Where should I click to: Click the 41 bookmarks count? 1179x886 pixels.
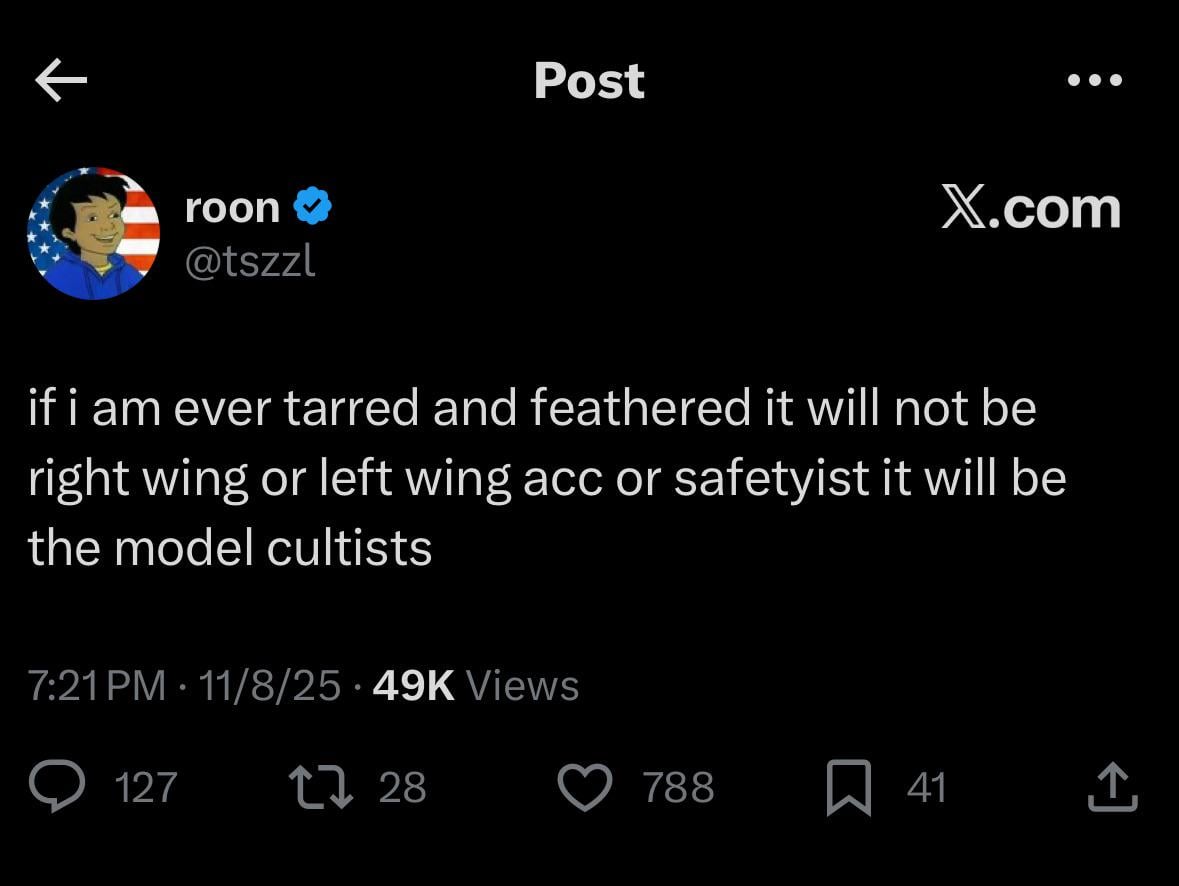coord(926,788)
